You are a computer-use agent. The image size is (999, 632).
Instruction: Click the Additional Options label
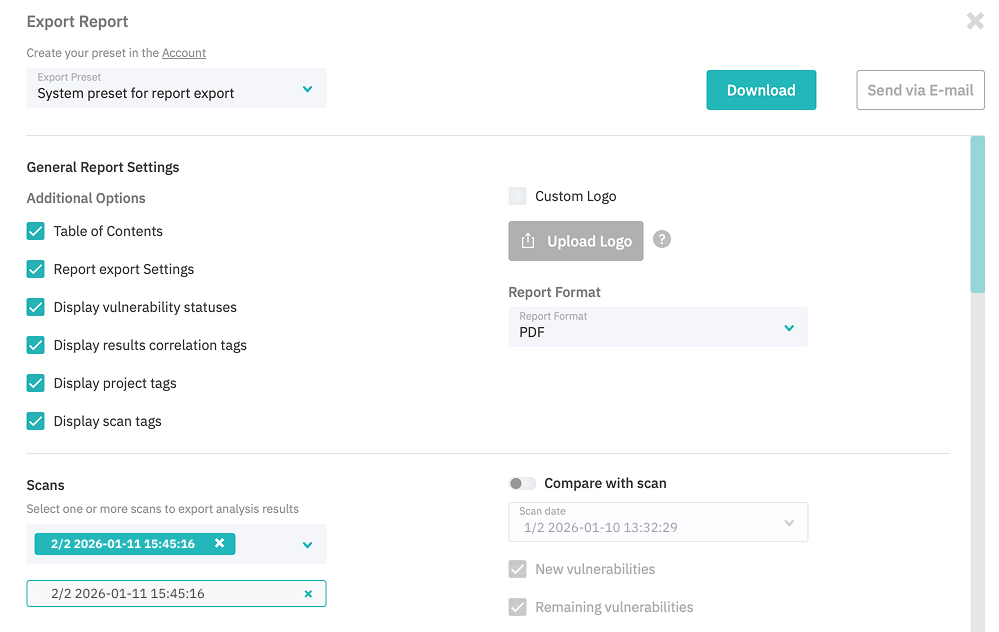click(x=86, y=198)
